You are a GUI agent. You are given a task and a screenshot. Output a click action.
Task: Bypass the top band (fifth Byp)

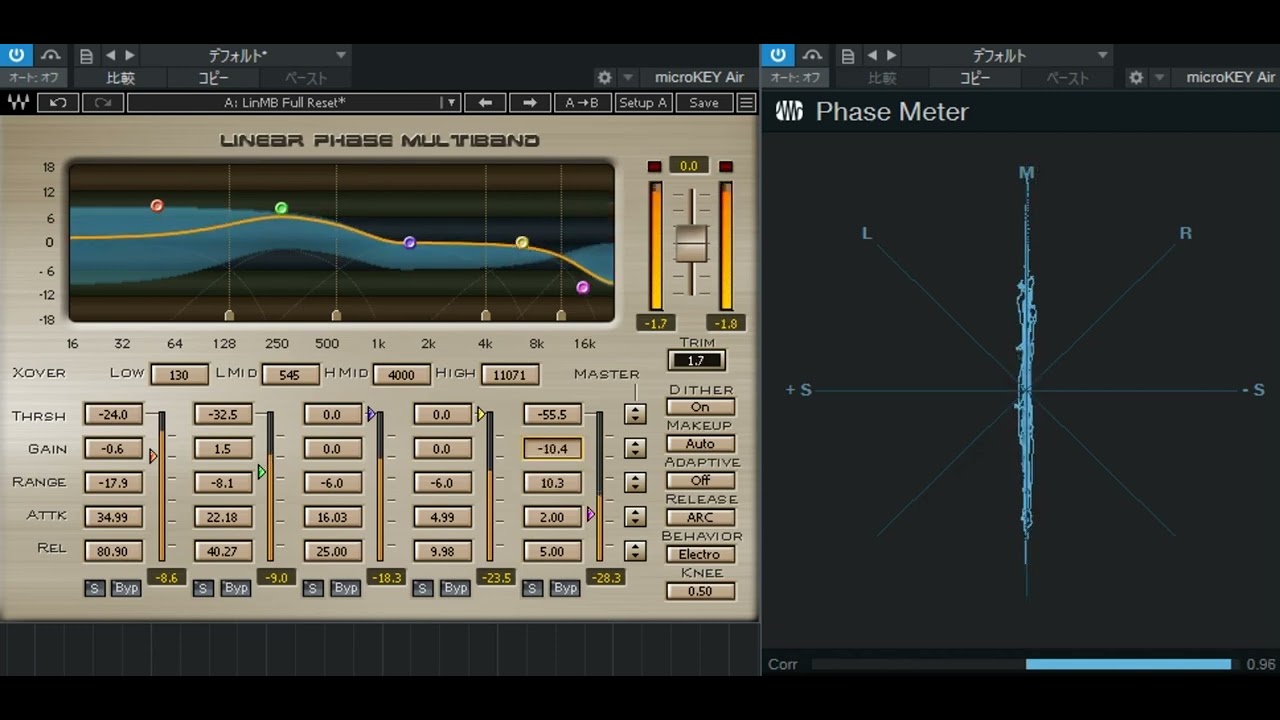[x=566, y=588]
